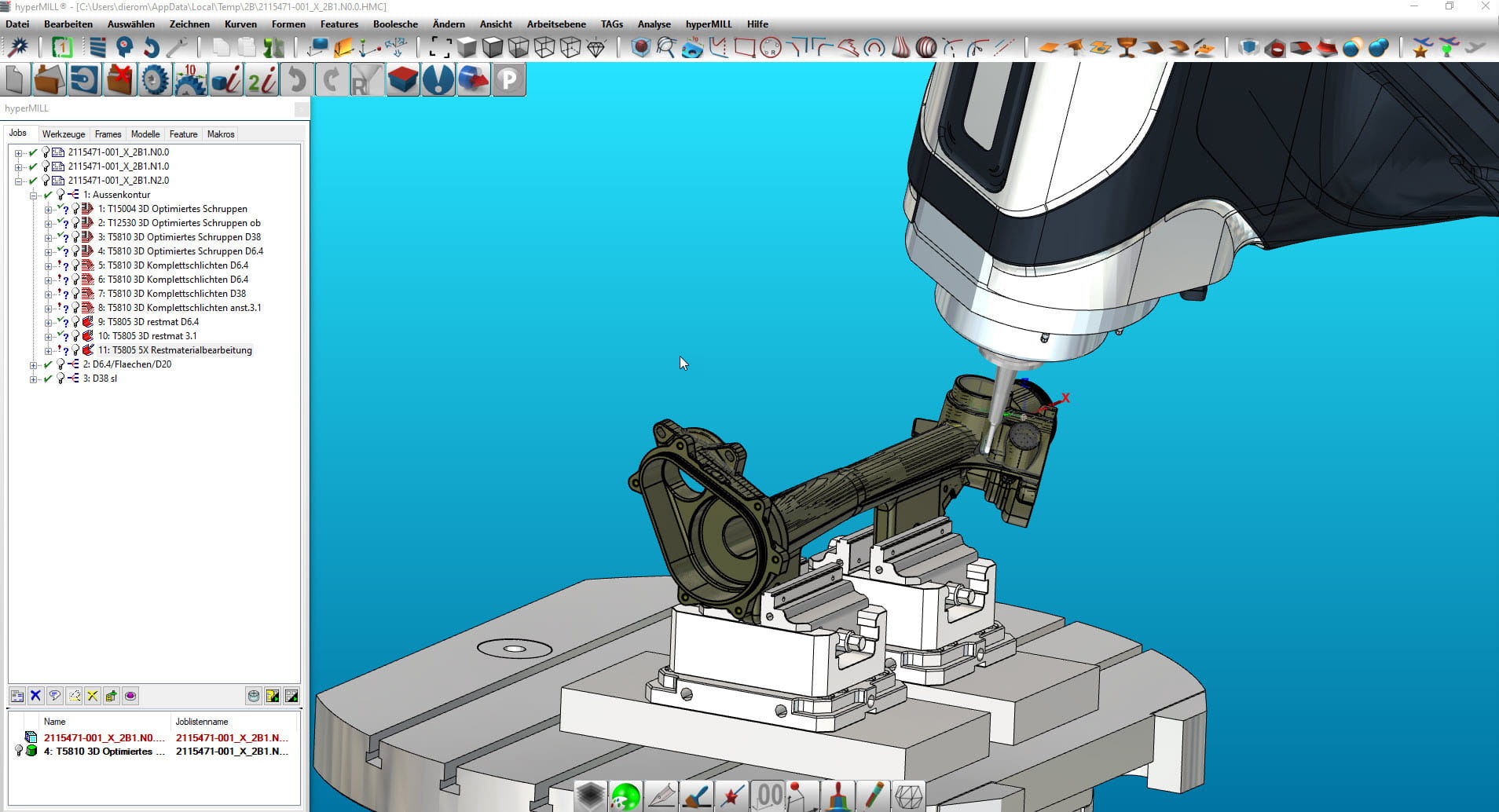The width and height of the screenshot is (1499, 812).
Task: Open the hyperMILL menu
Action: point(709,24)
